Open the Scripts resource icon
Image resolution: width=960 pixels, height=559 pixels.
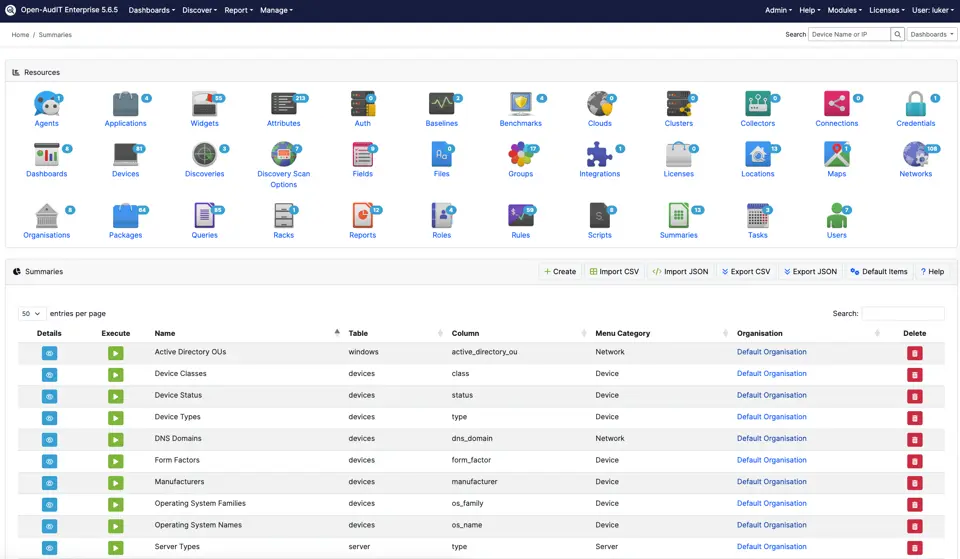[x=599, y=216]
